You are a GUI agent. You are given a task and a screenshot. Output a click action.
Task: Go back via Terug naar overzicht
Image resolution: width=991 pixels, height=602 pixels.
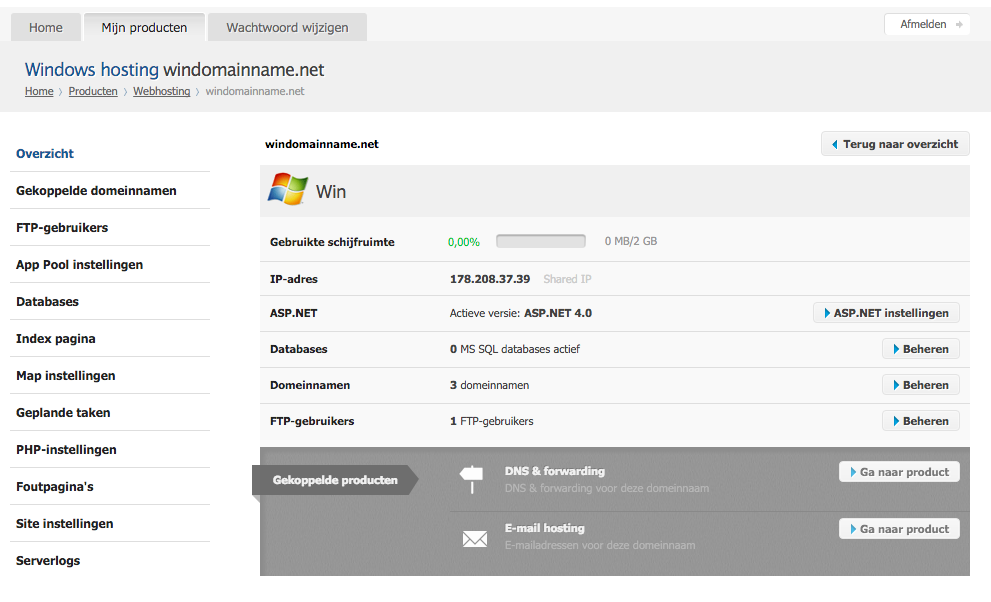pos(895,144)
